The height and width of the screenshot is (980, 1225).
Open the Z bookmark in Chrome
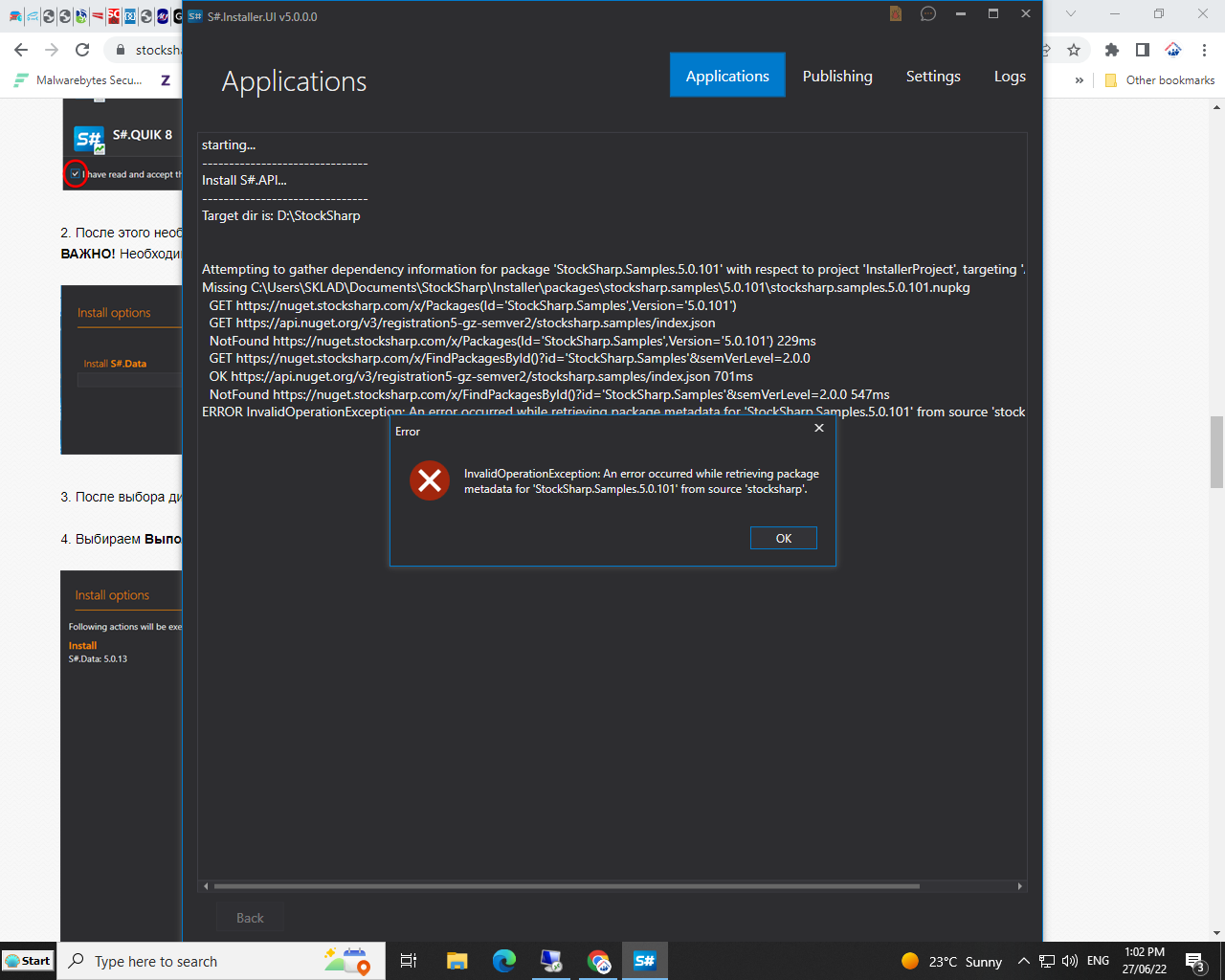pos(165,80)
